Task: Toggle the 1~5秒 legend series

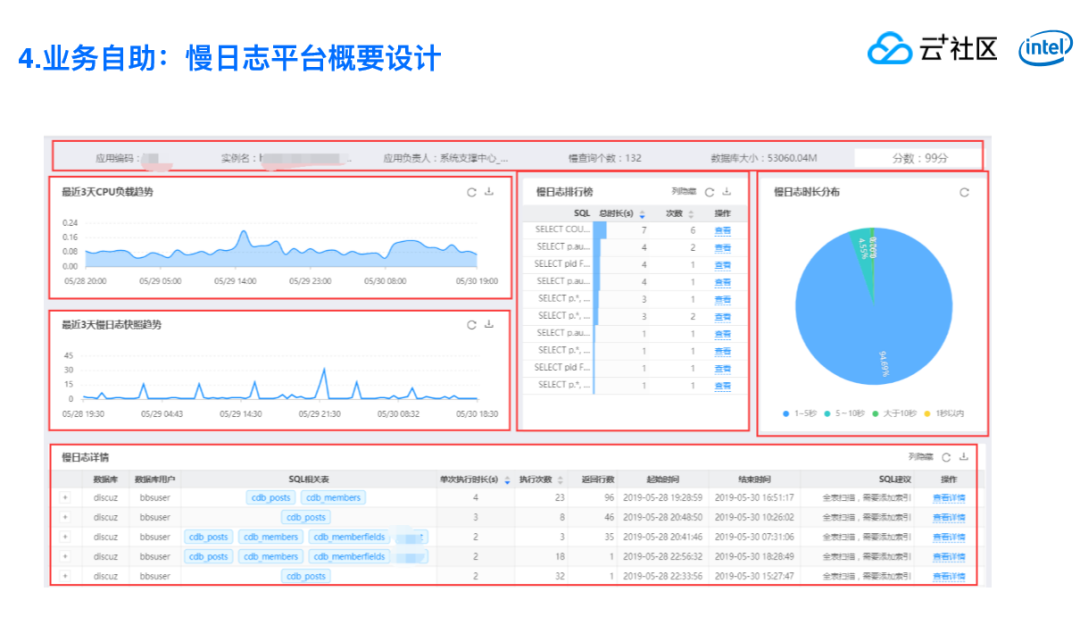Action: 801,413
